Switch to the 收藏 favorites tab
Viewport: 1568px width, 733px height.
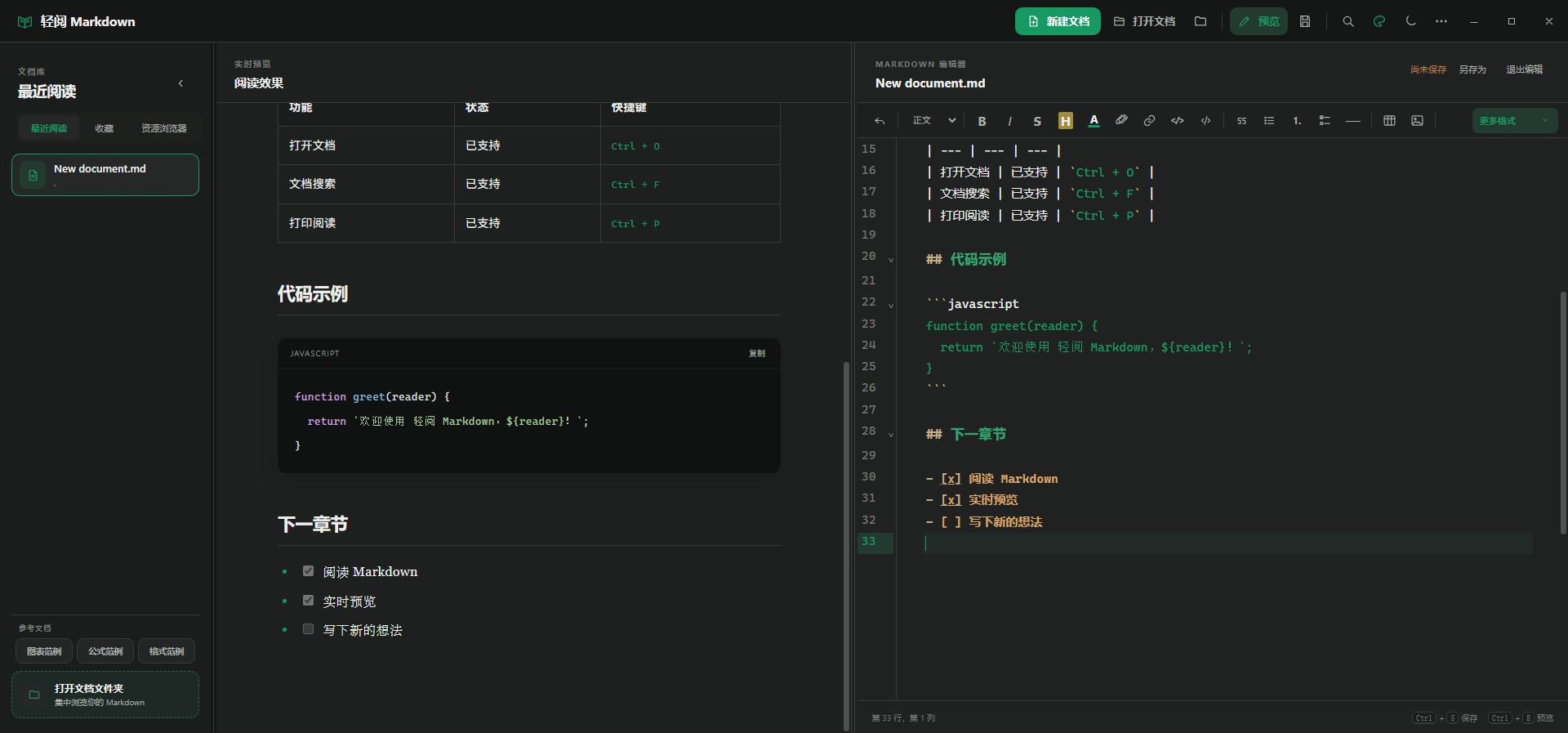click(x=105, y=128)
